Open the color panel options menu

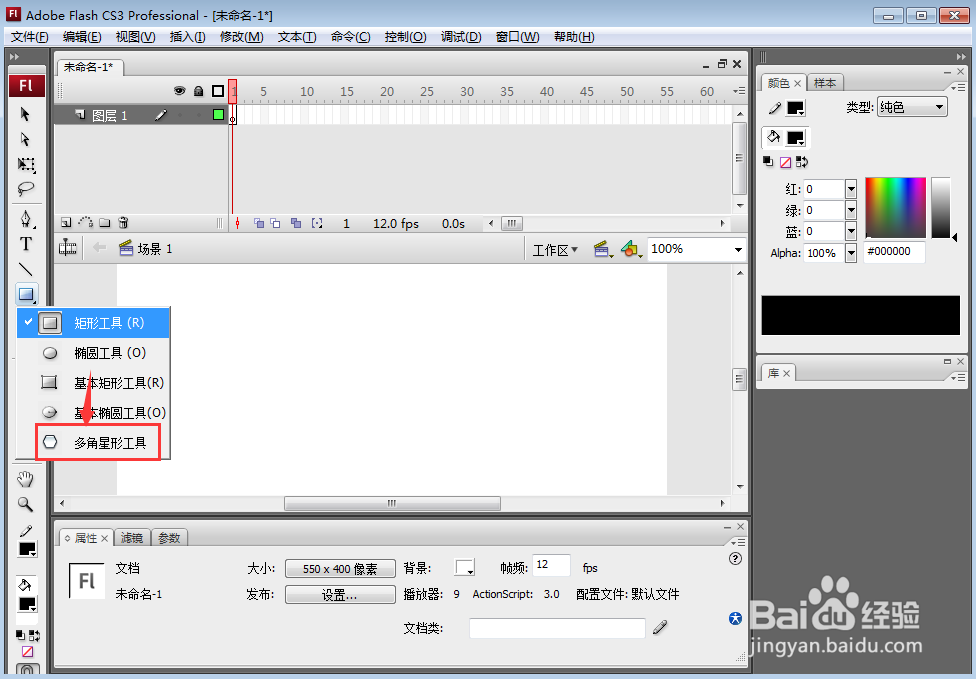pyautogui.click(x=958, y=87)
